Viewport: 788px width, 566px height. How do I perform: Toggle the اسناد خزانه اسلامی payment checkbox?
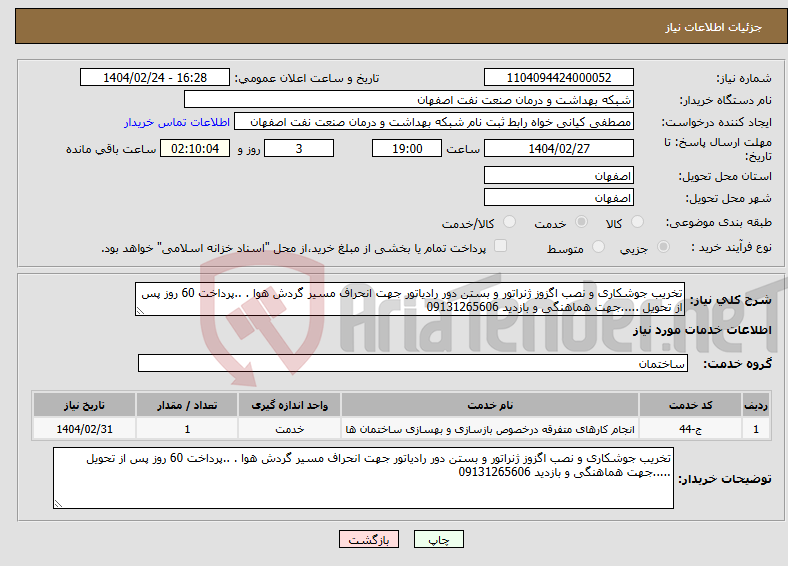click(501, 246)
